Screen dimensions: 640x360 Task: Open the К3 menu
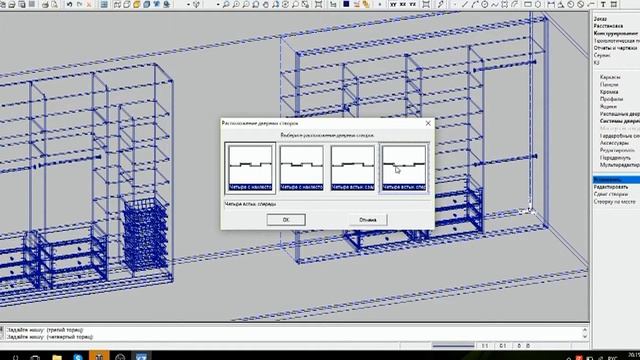pos(596,62)
